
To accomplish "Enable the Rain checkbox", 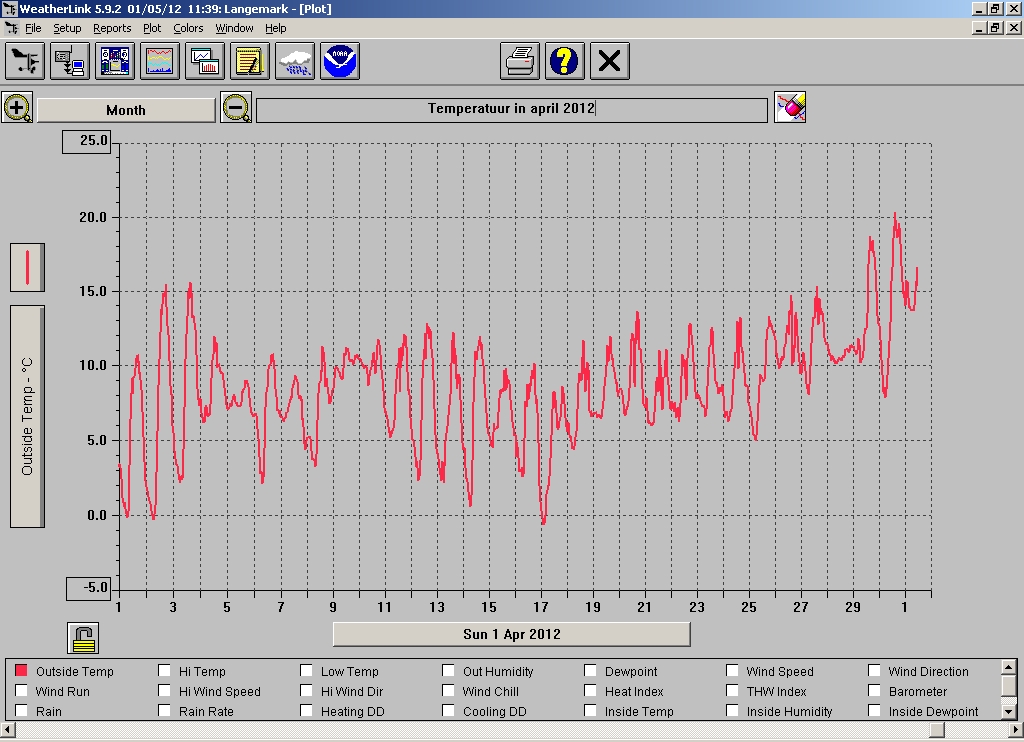I will point(21,711).
